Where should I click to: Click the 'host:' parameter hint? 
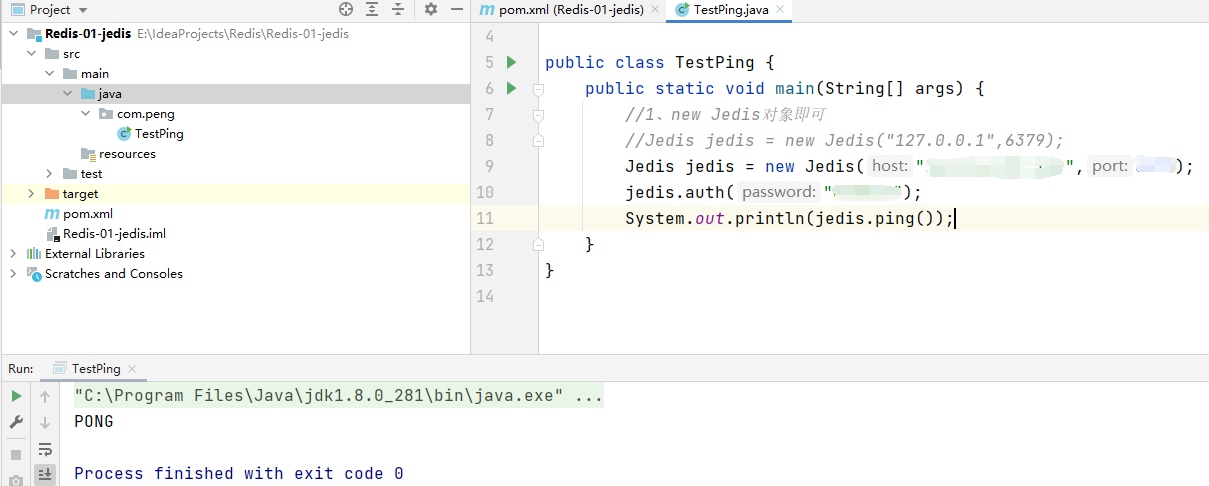(x=889, y=166)
